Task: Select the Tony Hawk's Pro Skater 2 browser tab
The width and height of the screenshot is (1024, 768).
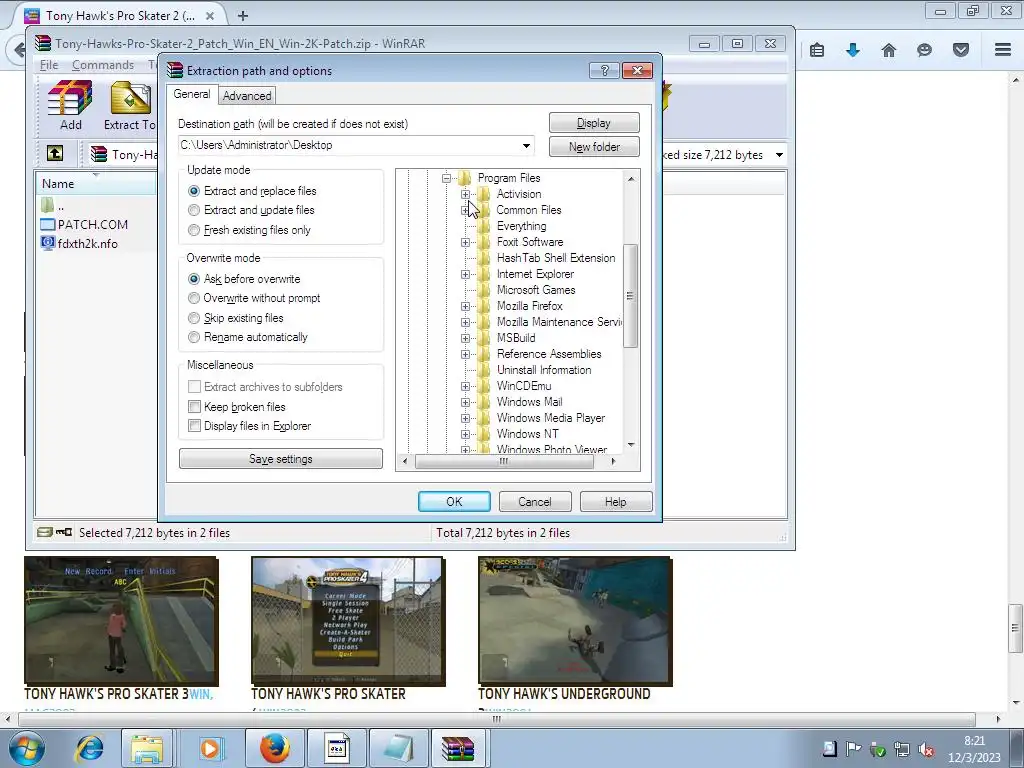Action: tap(120, 16)
